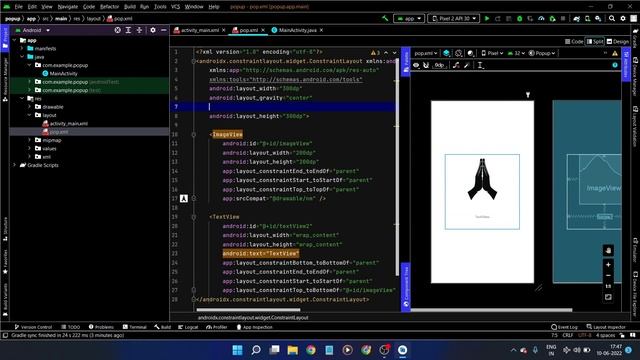
Task: Click the Debug app bug icon
Action: click(520, 18)
